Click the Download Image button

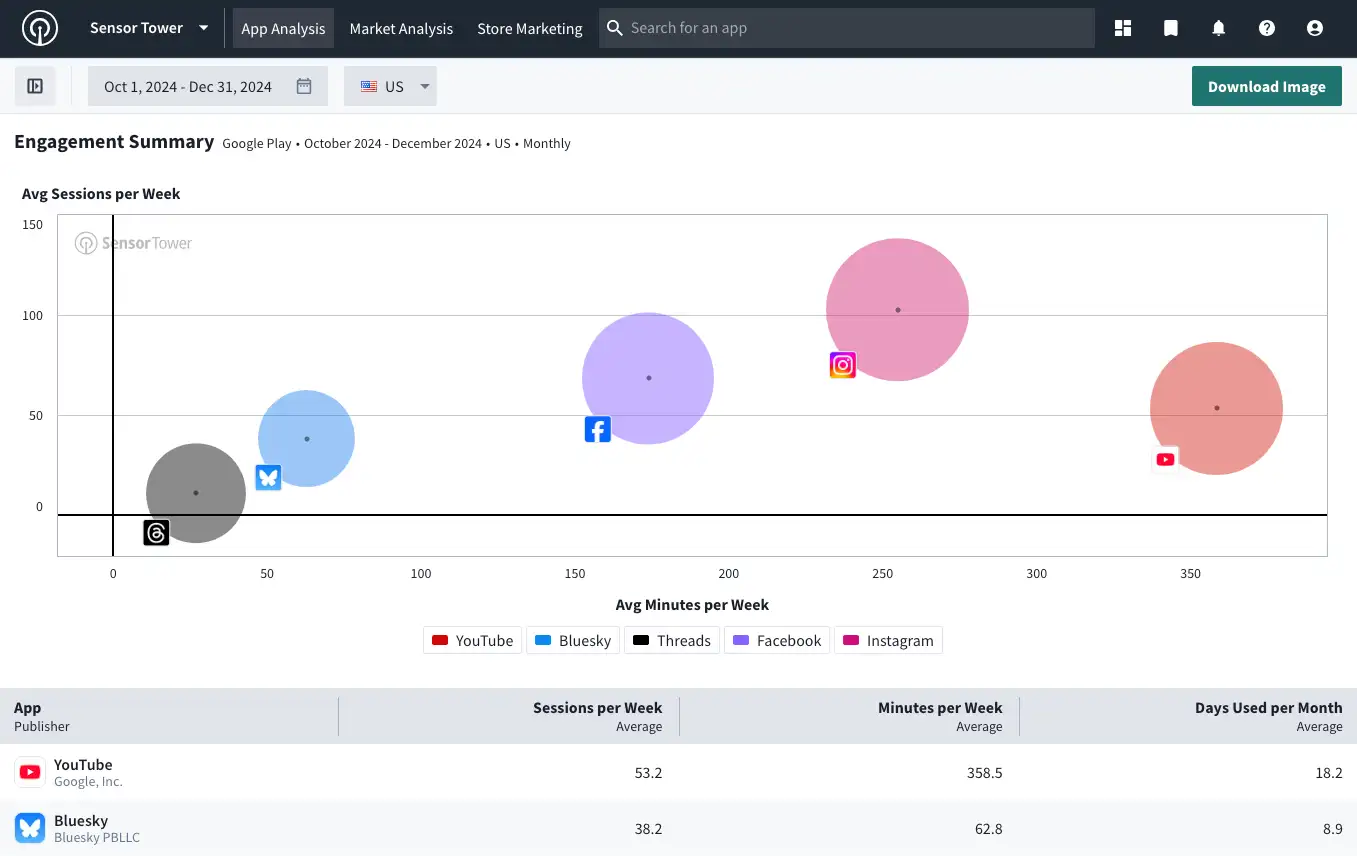pos(1266,86)
